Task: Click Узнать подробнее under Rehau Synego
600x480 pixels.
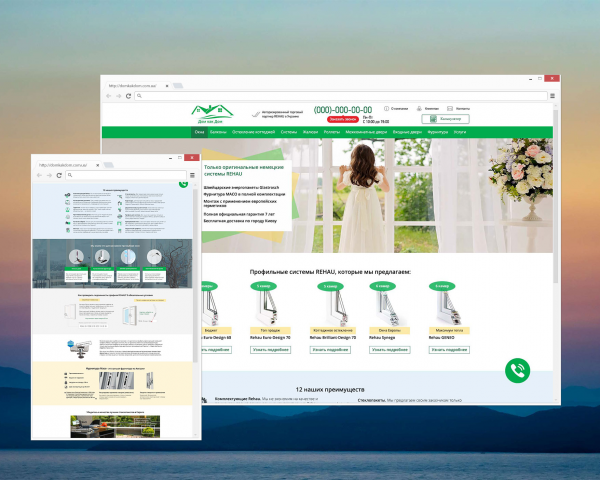Action: (x=390, y=350)
